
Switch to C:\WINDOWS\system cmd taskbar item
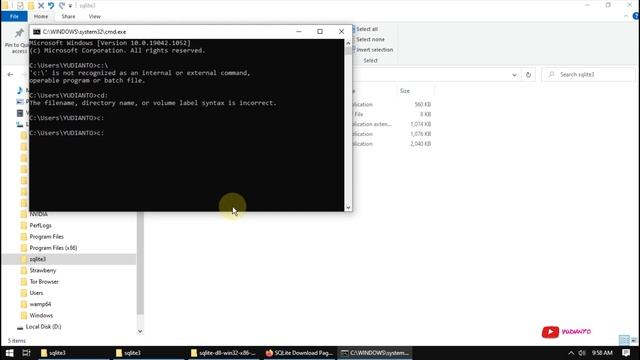pos(375,353)
